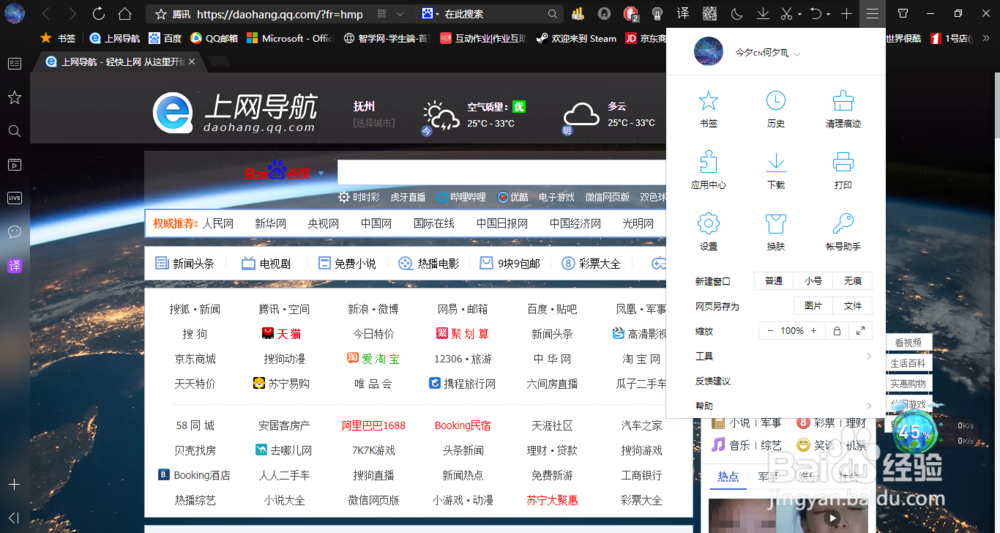The height and width of the screenshot is (533, 1000).
Task: Open 设置 settings gear
Action: point(708,231)
